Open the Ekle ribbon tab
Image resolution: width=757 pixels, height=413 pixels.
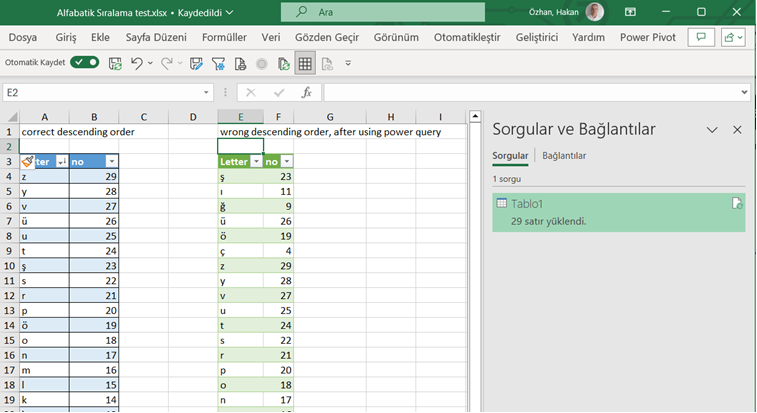100,37
